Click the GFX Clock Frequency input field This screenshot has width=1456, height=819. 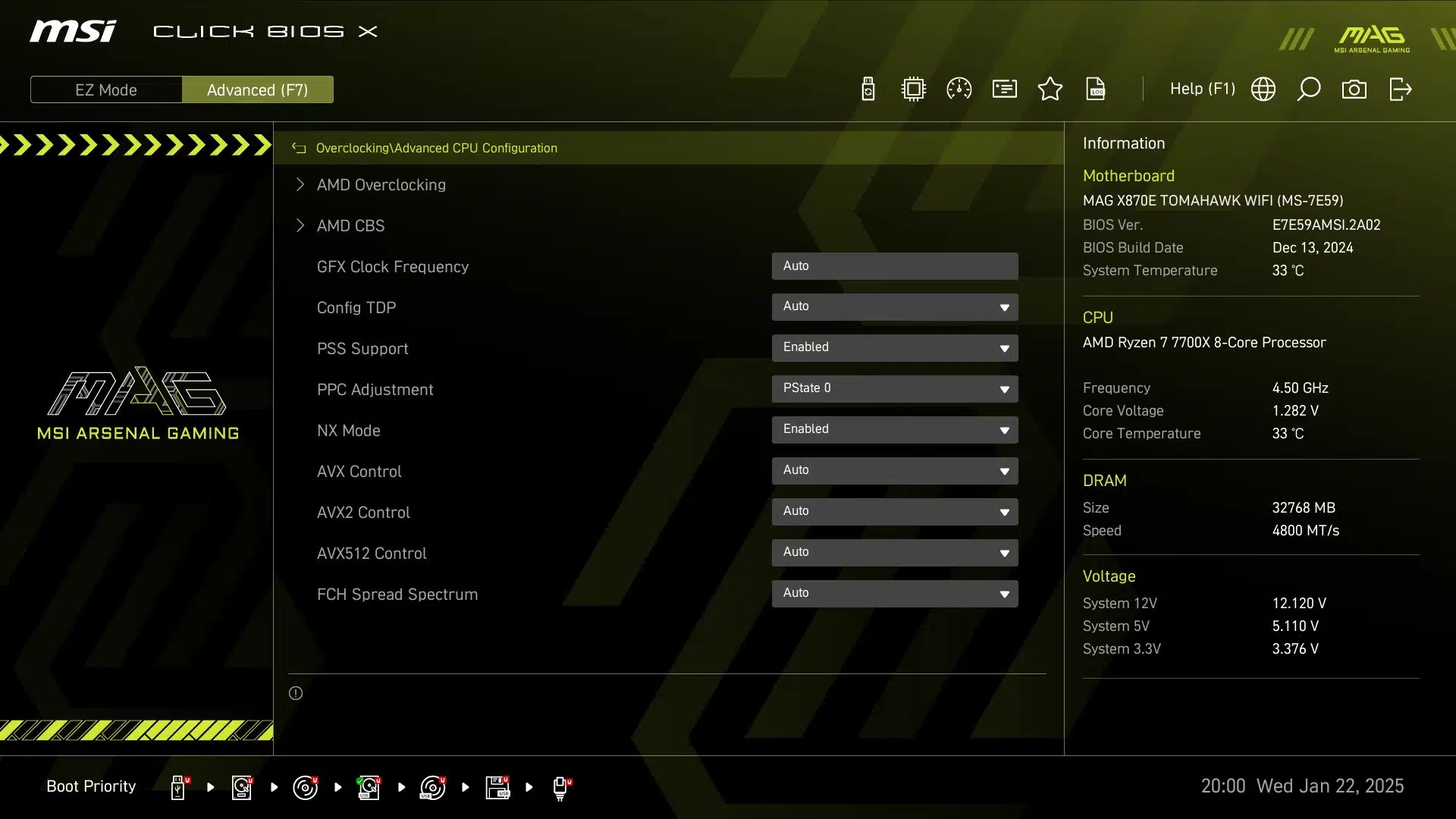click(x=895, y=266)
